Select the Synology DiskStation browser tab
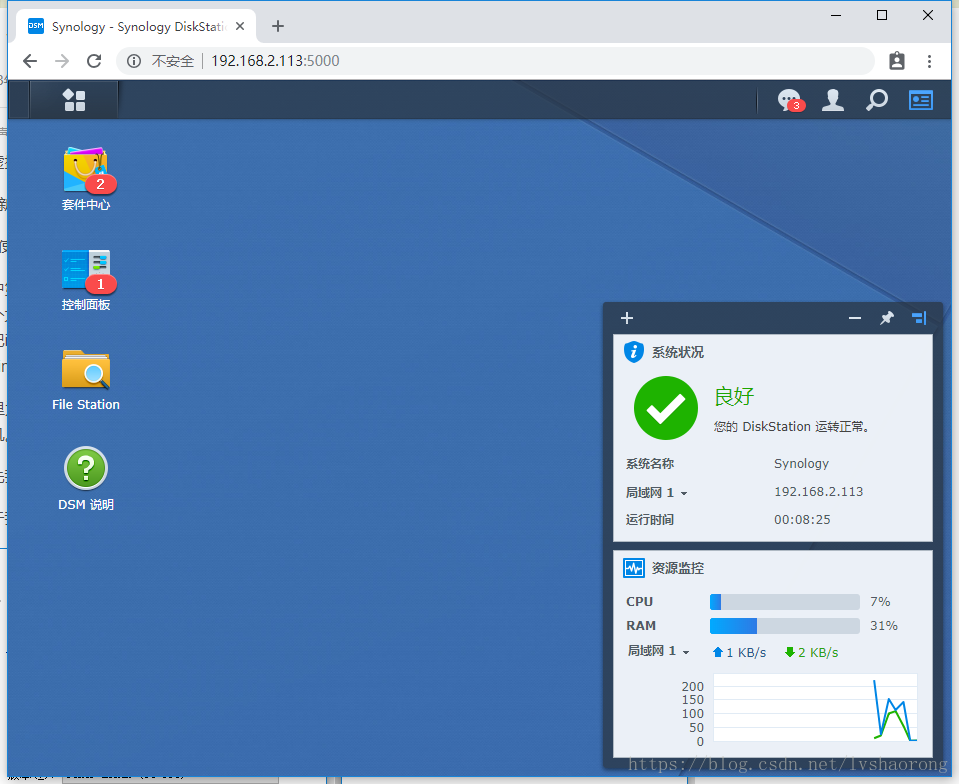 pos(136,27)
